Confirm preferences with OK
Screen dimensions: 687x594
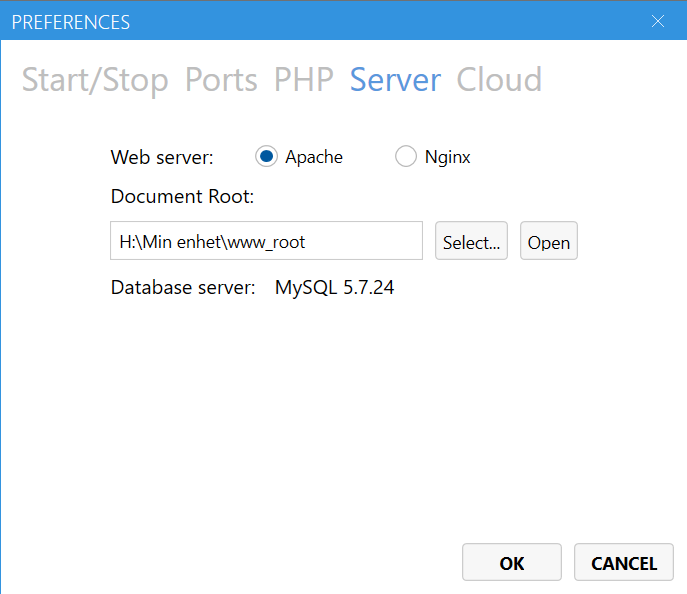click(511, 563)
